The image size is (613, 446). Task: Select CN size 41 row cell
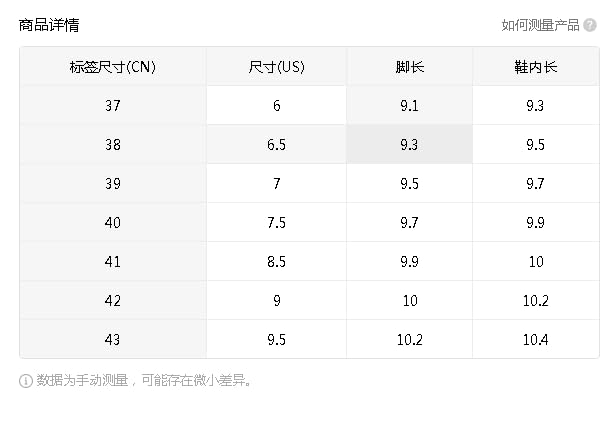click(113, 262)
